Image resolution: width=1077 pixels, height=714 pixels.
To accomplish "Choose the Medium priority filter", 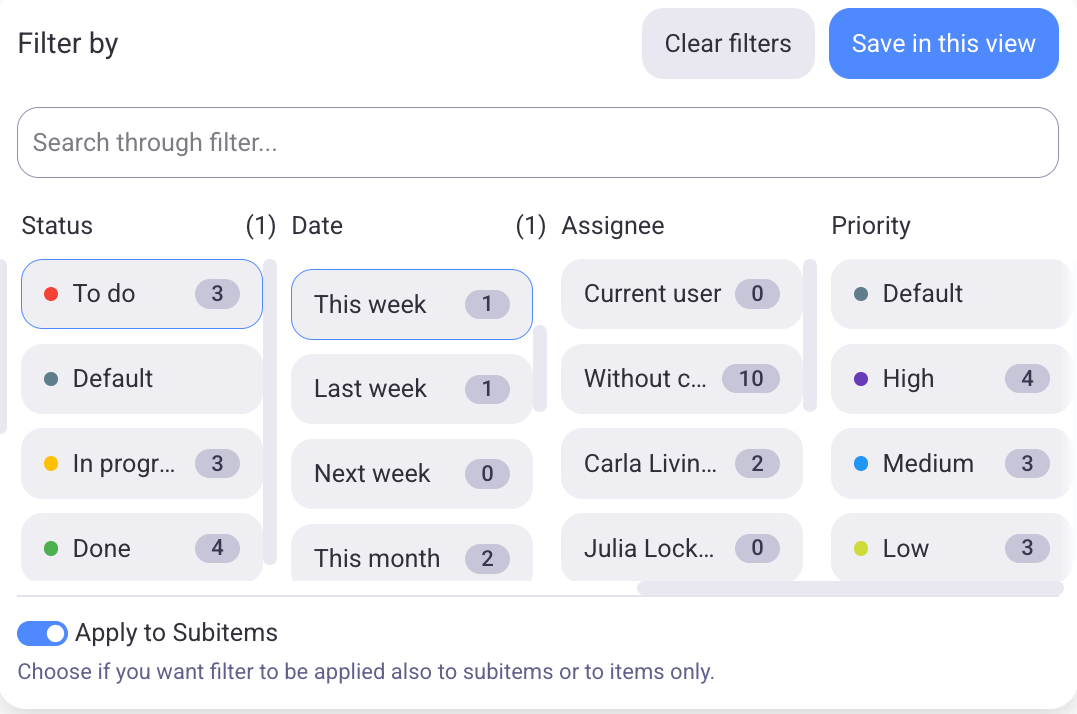I will 950,464.
